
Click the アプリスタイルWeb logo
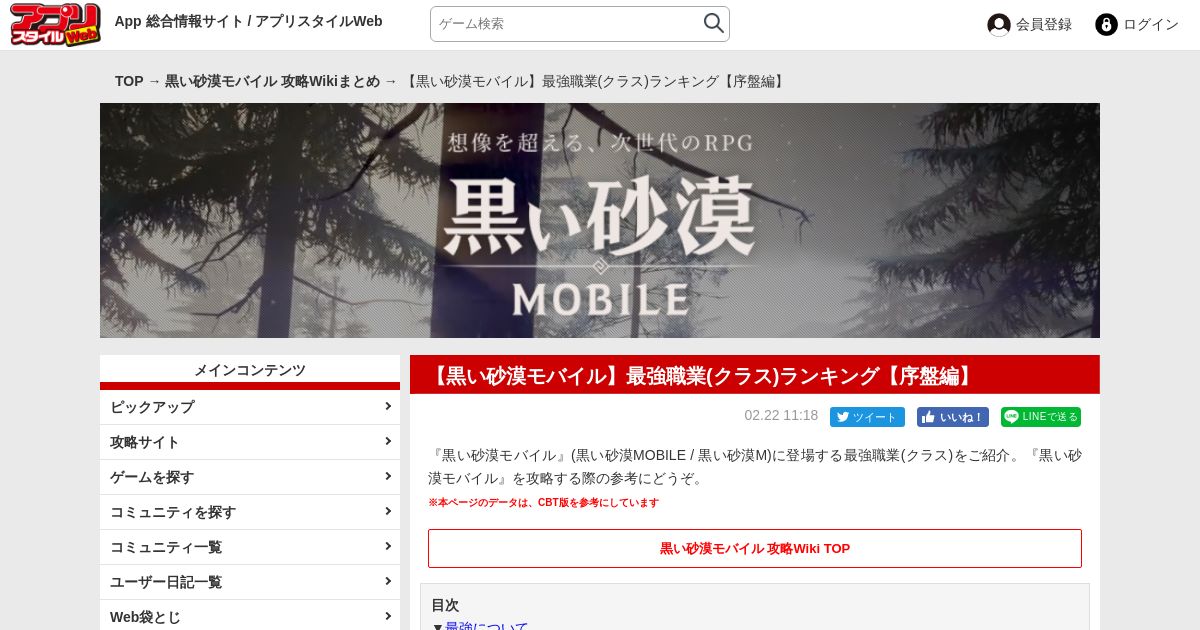point(55,24)
